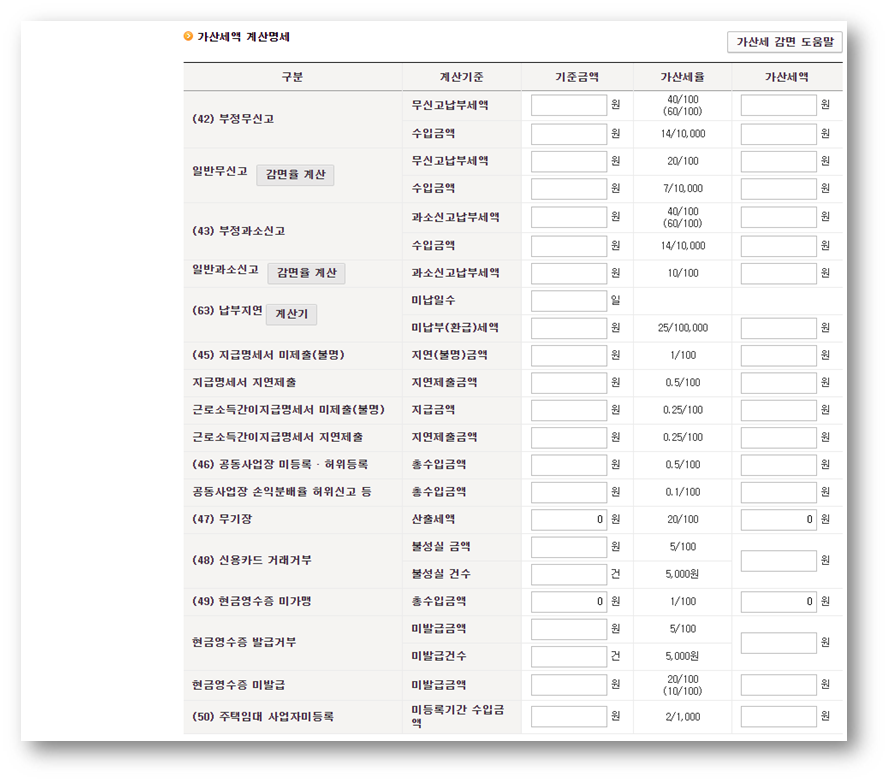This screenshot has width=889, height=783.
Task: Focus 가산세액 field for 현금영수증 미발급
Action: [778, 685]
